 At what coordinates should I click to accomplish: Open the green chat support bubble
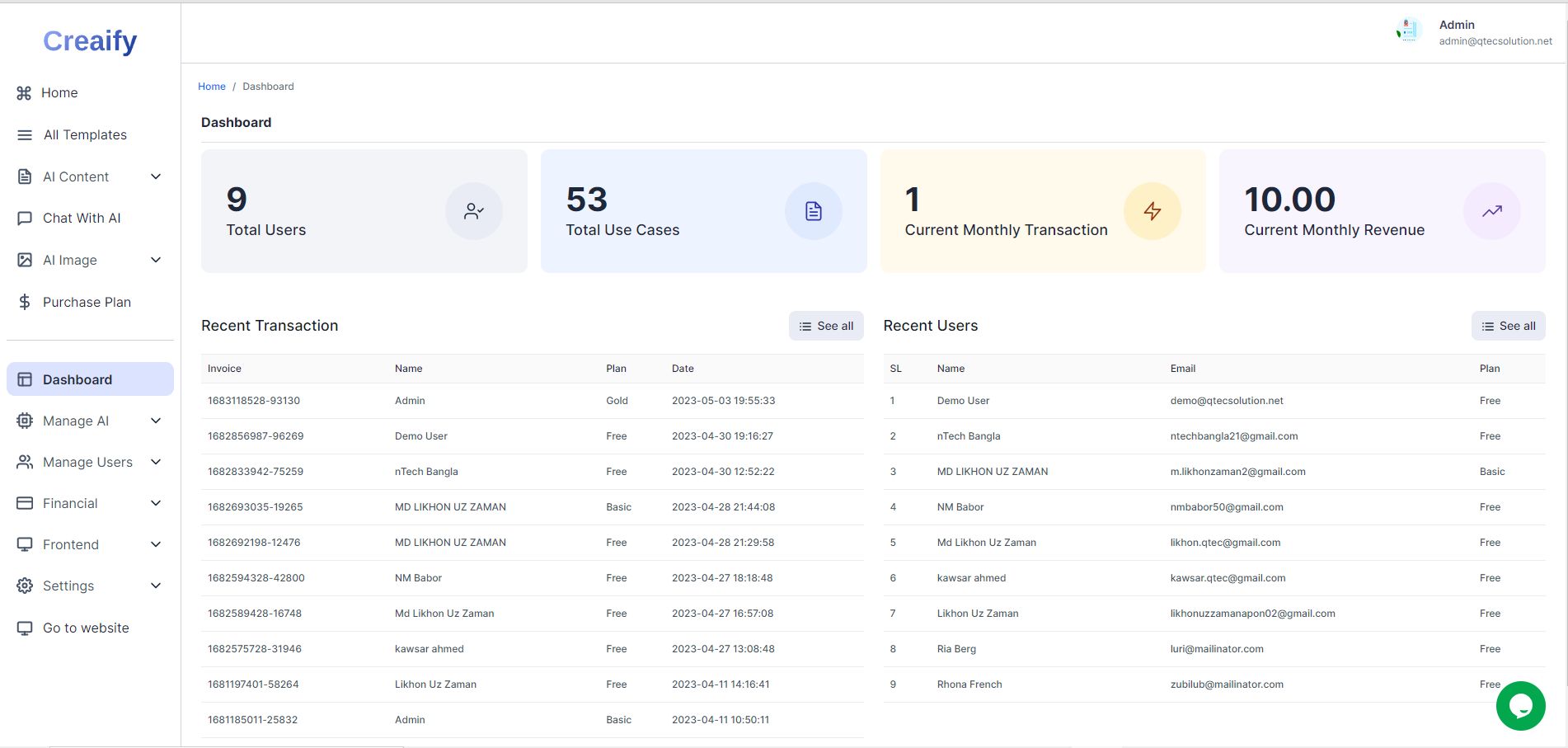click(x=1520, y=706)
